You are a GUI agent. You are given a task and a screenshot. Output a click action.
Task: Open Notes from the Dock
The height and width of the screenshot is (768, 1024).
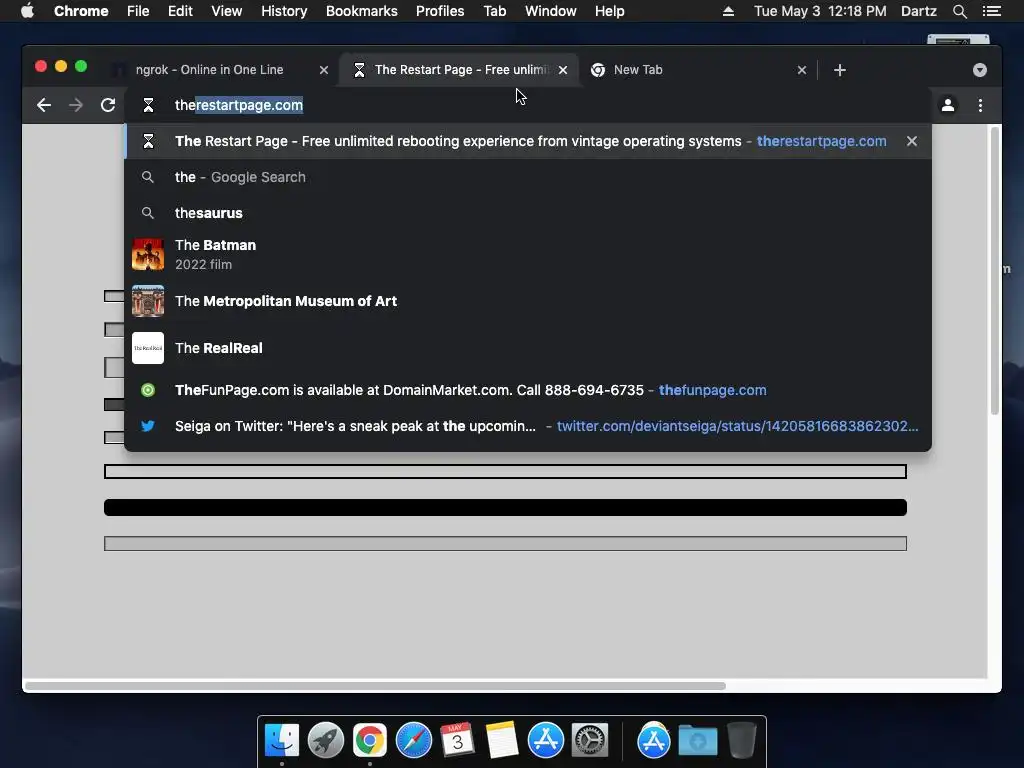(502, 741)
